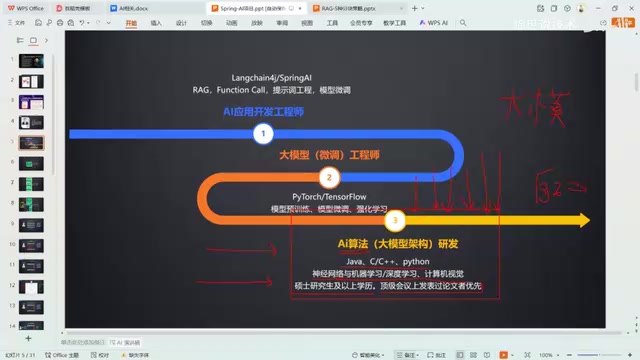This screenshot has height=360, width=640.
Task: Select slide 10 thumbnail
Action: pos(31,246)
